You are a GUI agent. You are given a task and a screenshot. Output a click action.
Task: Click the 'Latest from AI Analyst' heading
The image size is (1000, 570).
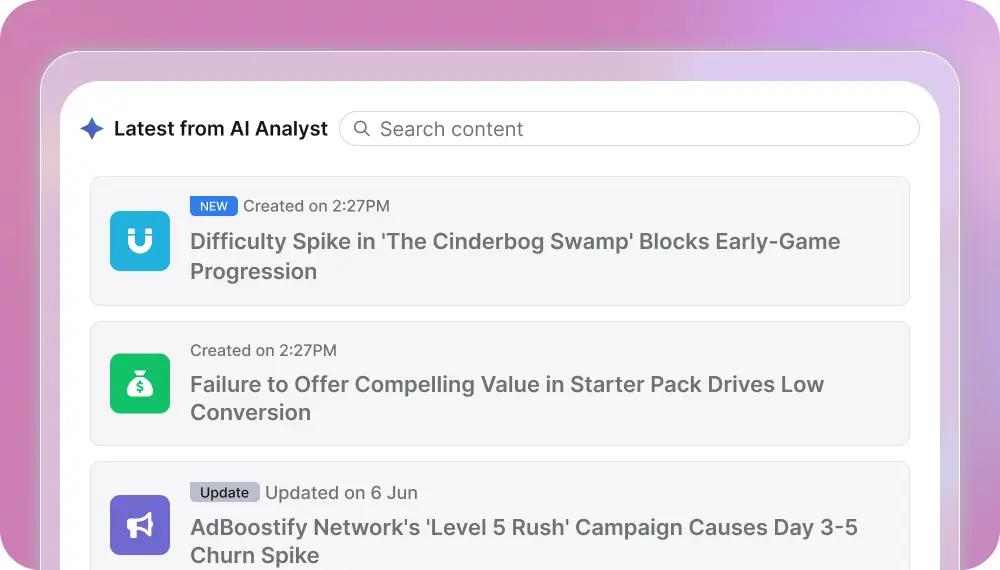(x=221, y=129)
